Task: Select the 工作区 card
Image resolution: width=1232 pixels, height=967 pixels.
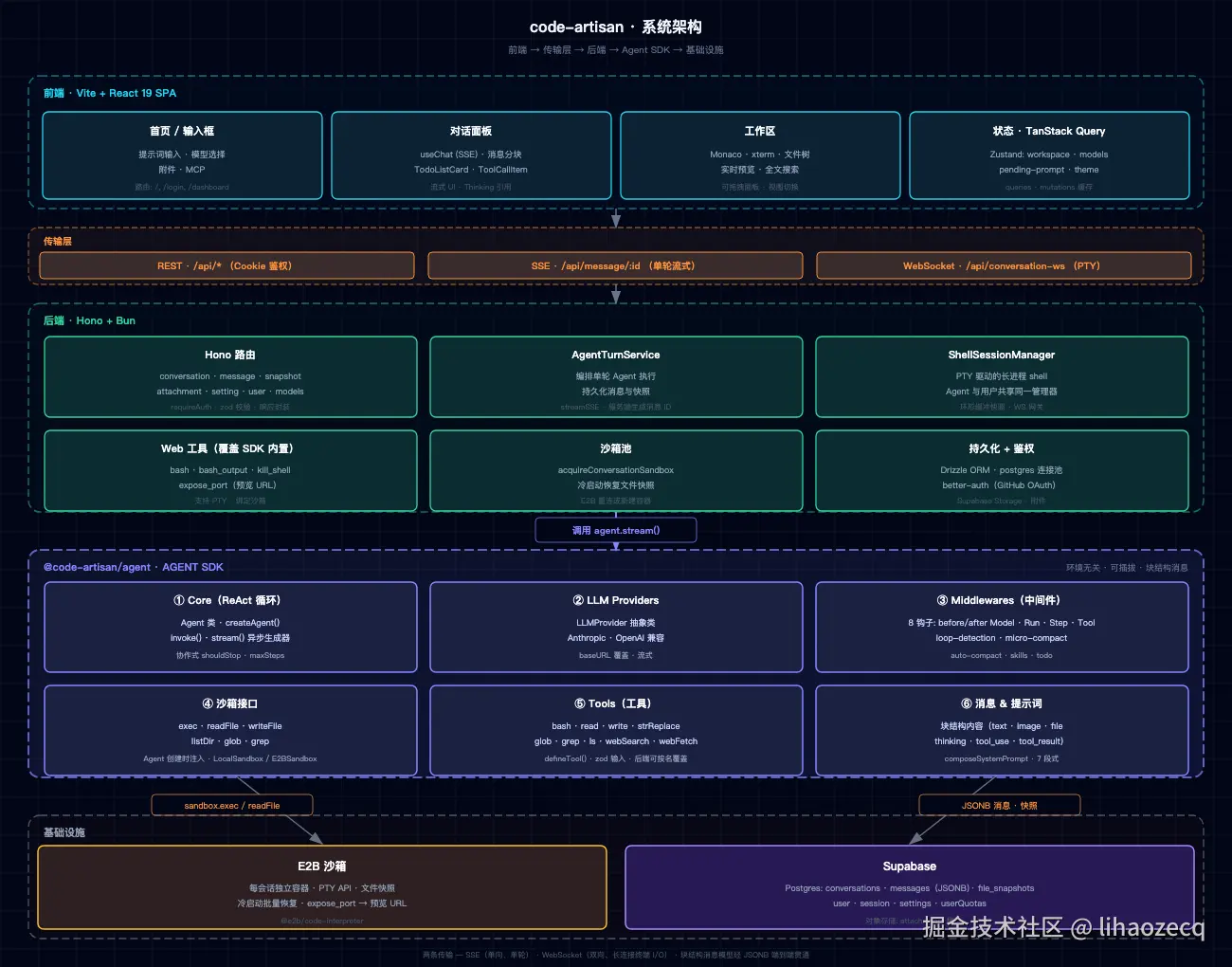Action: click(760, 155)
